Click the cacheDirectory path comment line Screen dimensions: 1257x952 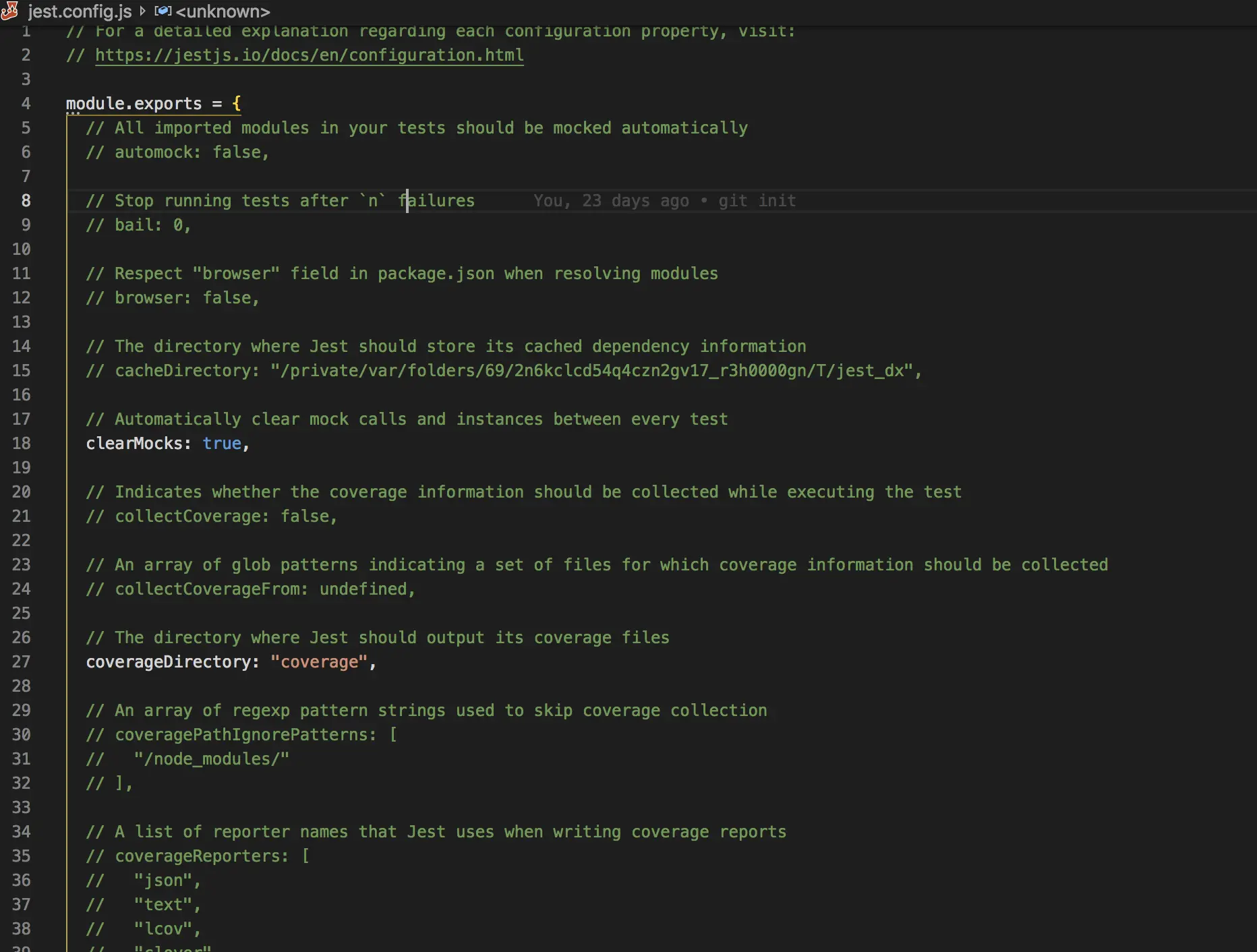(504, 371)
